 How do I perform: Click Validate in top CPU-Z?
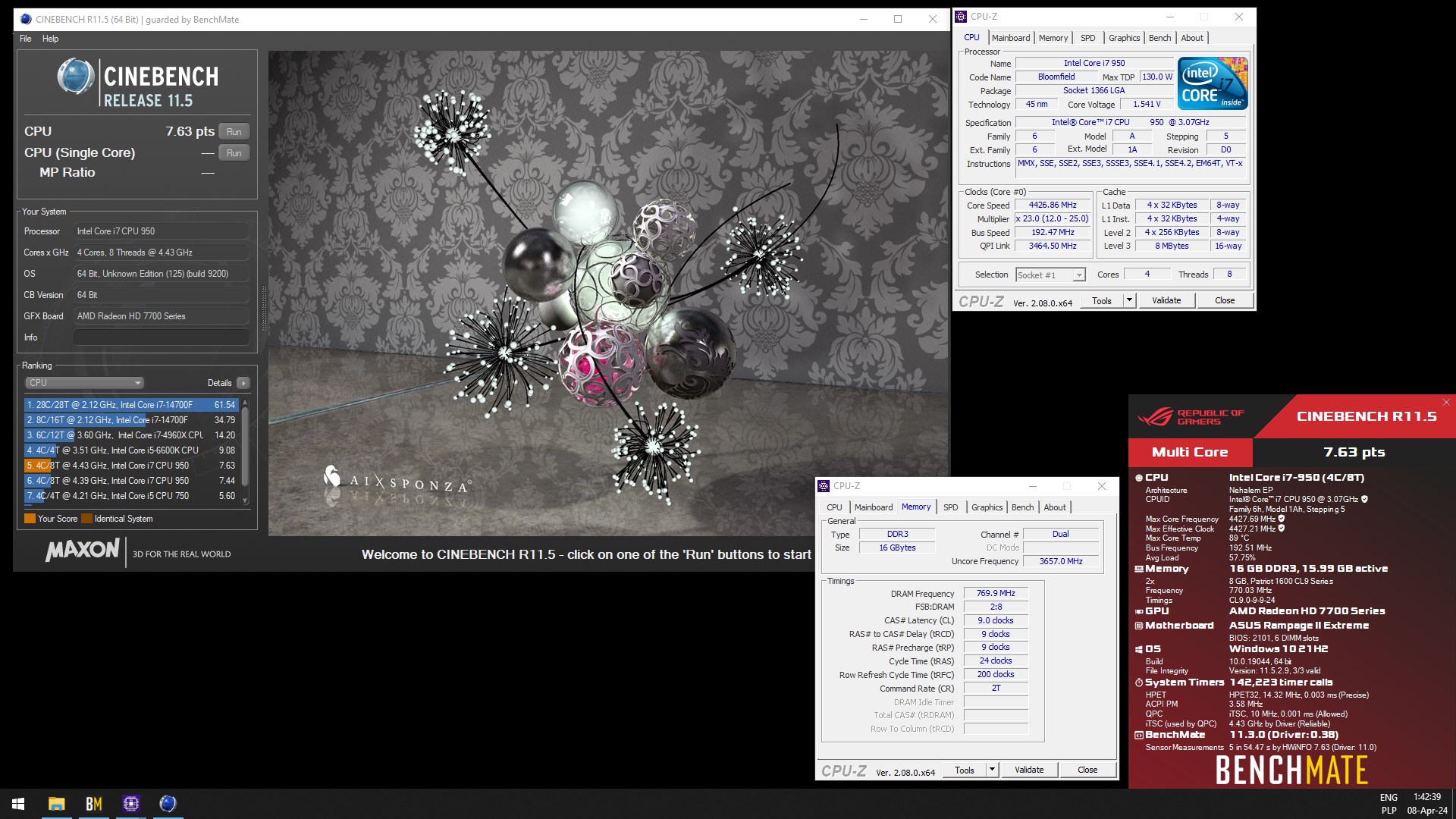[1166, 300]
